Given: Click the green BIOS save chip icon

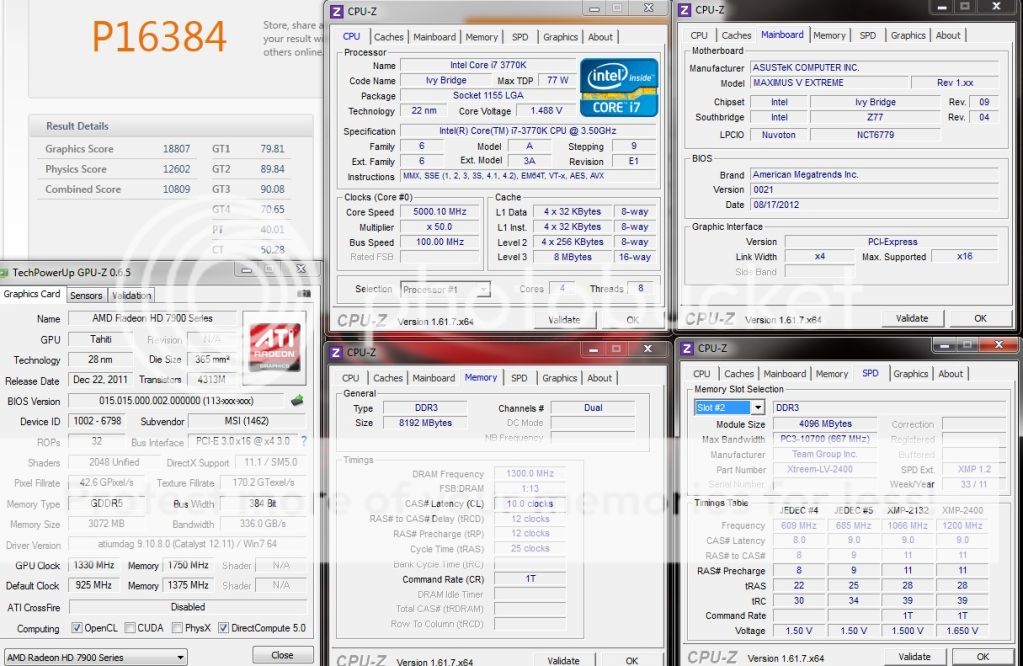Looking at the screenshot, I should [297, 401].
